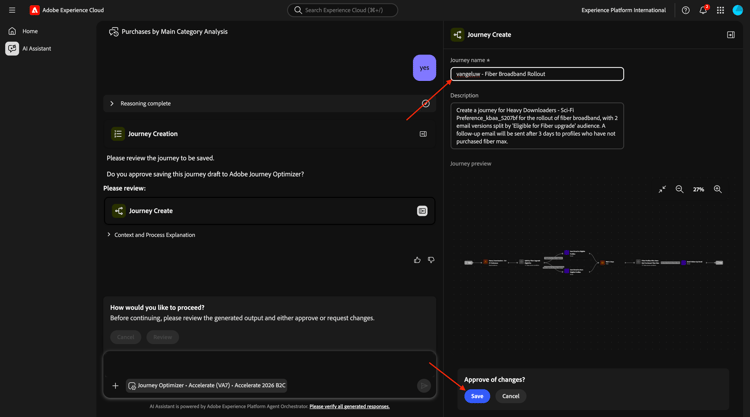Expand Context and Process Explanation
The image size is (750, 417).
(151, 235)
